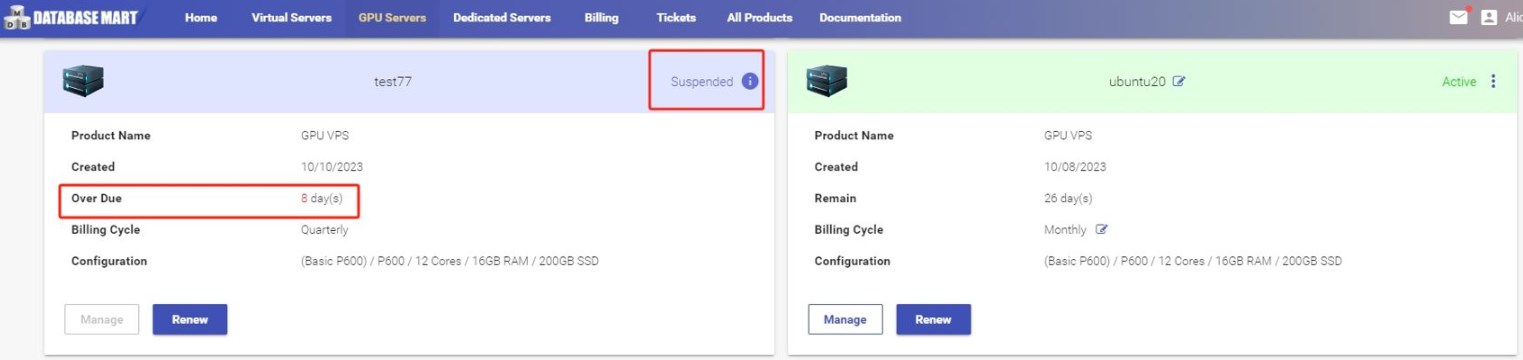Click test77's GPU VPS product name
This screenshot has height=360, width=1523.
(325, 135)
